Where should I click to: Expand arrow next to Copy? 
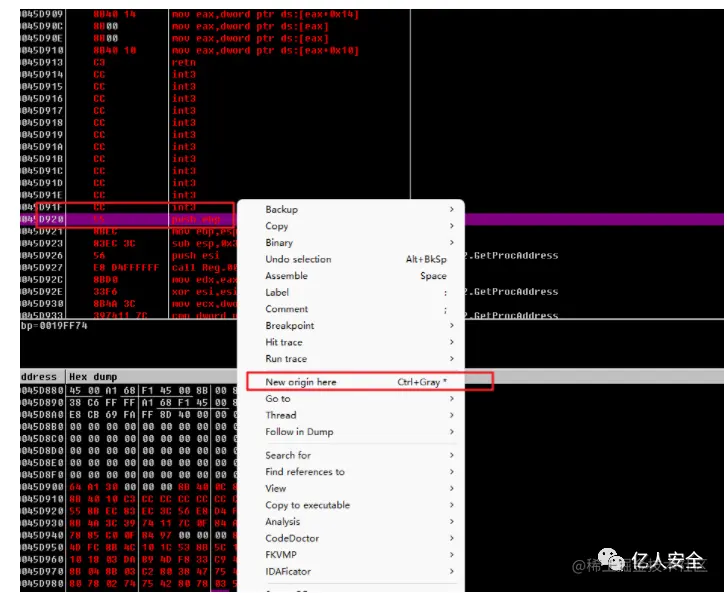[452, 226]
